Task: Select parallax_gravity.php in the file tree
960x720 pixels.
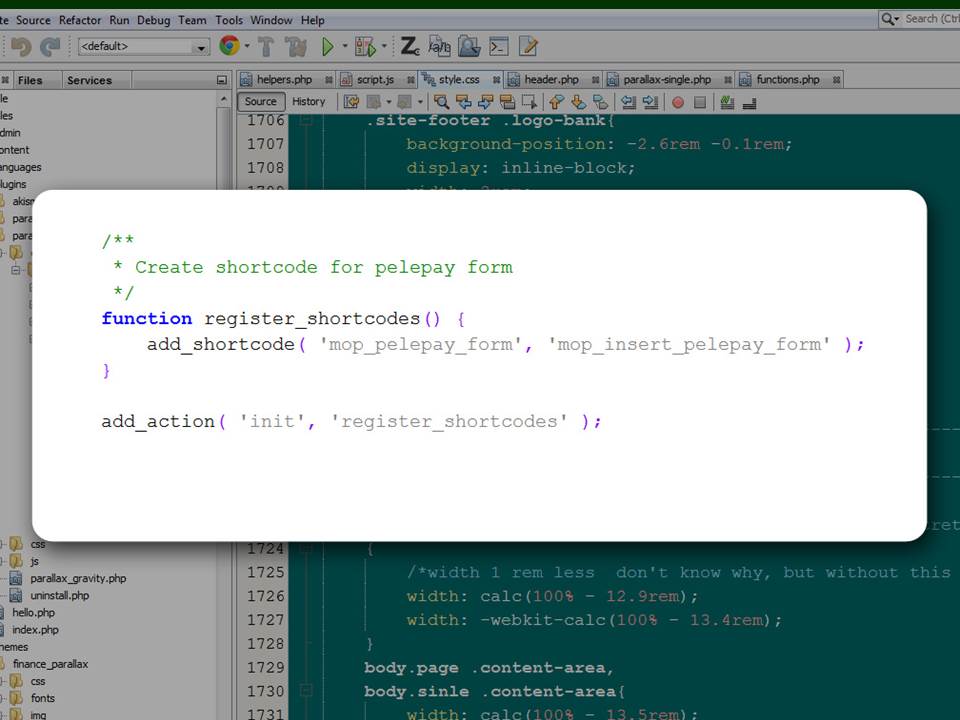Action: [x=78, y=579]
